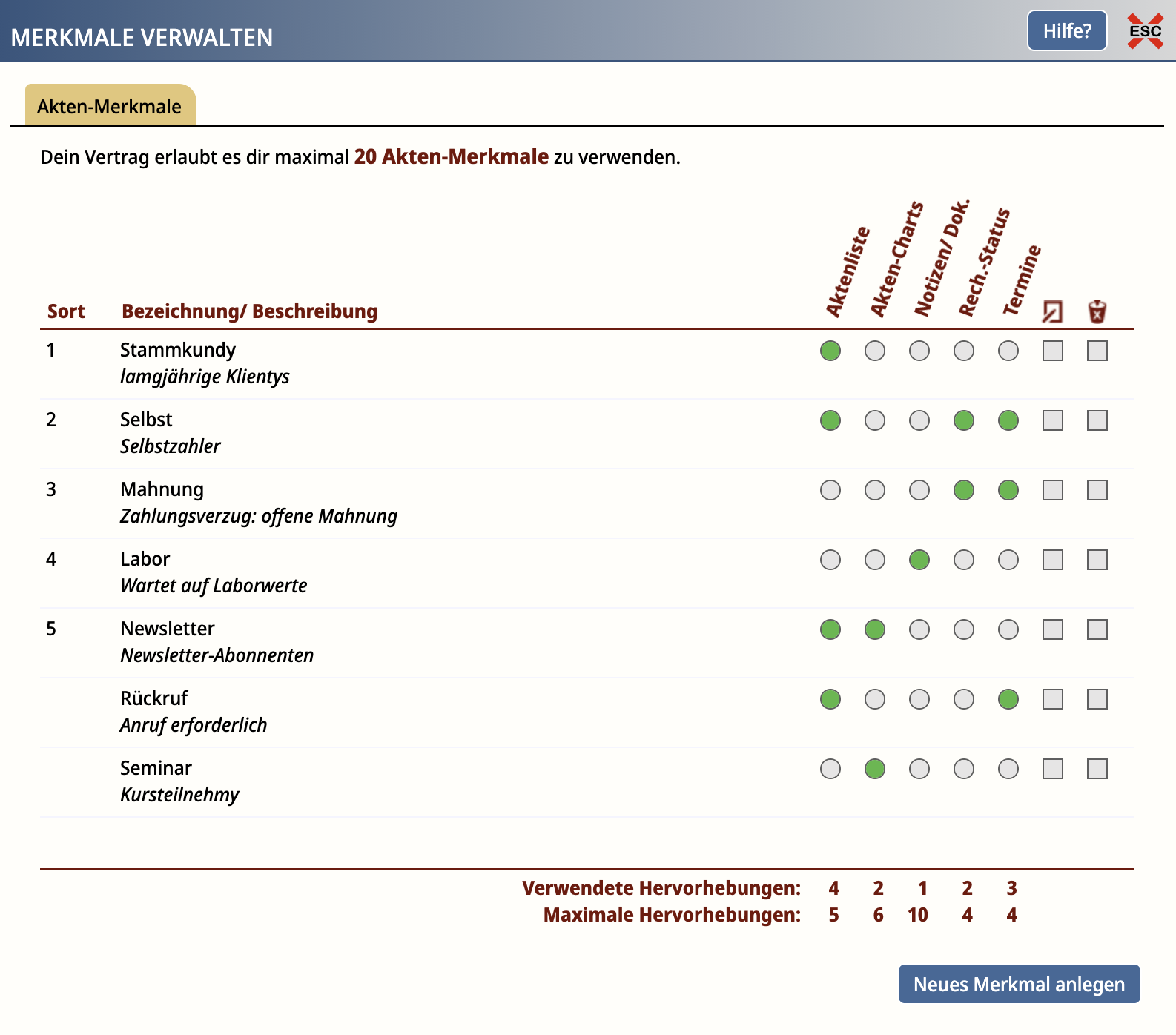Select the Rückruf entry name
This screenshot has width=1176, height=1035.
[x=154, y=698]
